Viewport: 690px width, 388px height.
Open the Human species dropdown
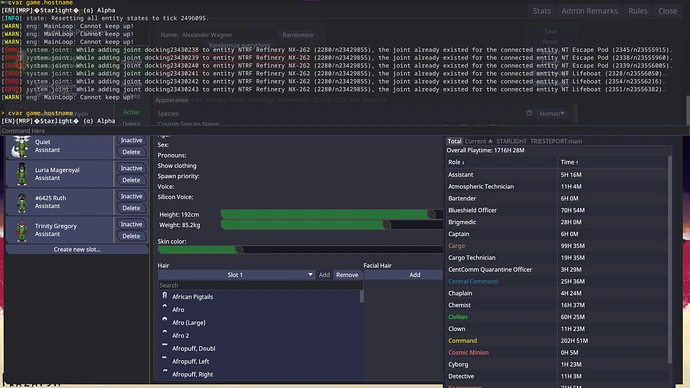tap(552, 113)
